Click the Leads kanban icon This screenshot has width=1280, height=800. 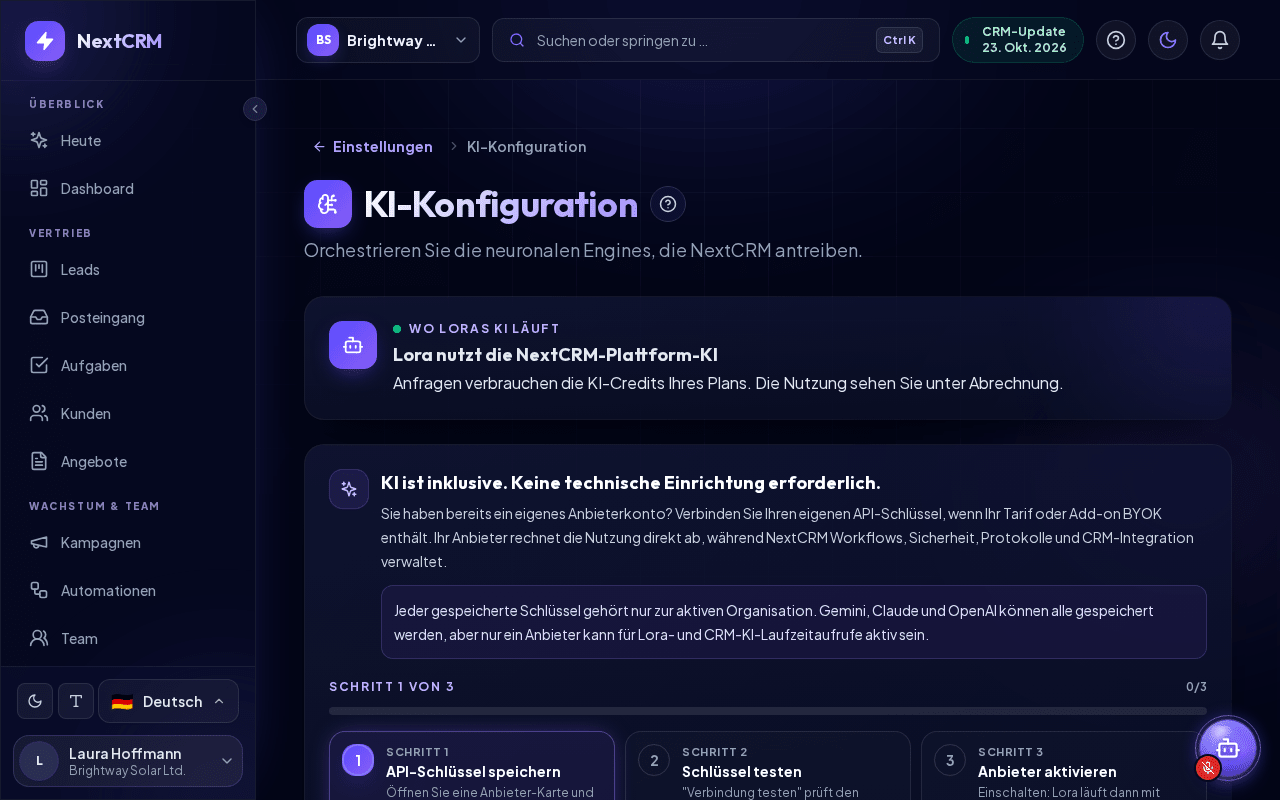click(x=39, y=269)
